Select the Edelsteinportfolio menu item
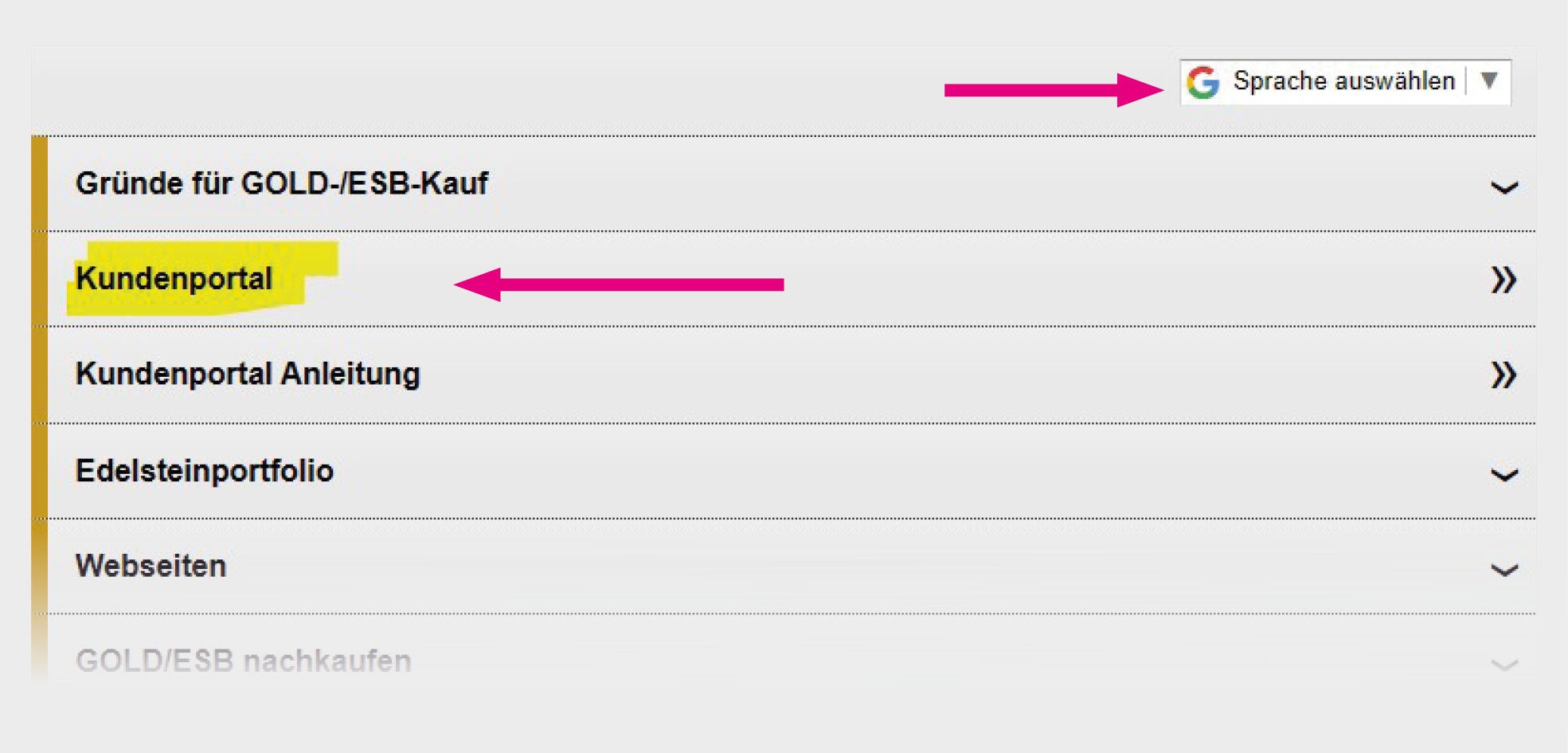 tap(204, 471)
